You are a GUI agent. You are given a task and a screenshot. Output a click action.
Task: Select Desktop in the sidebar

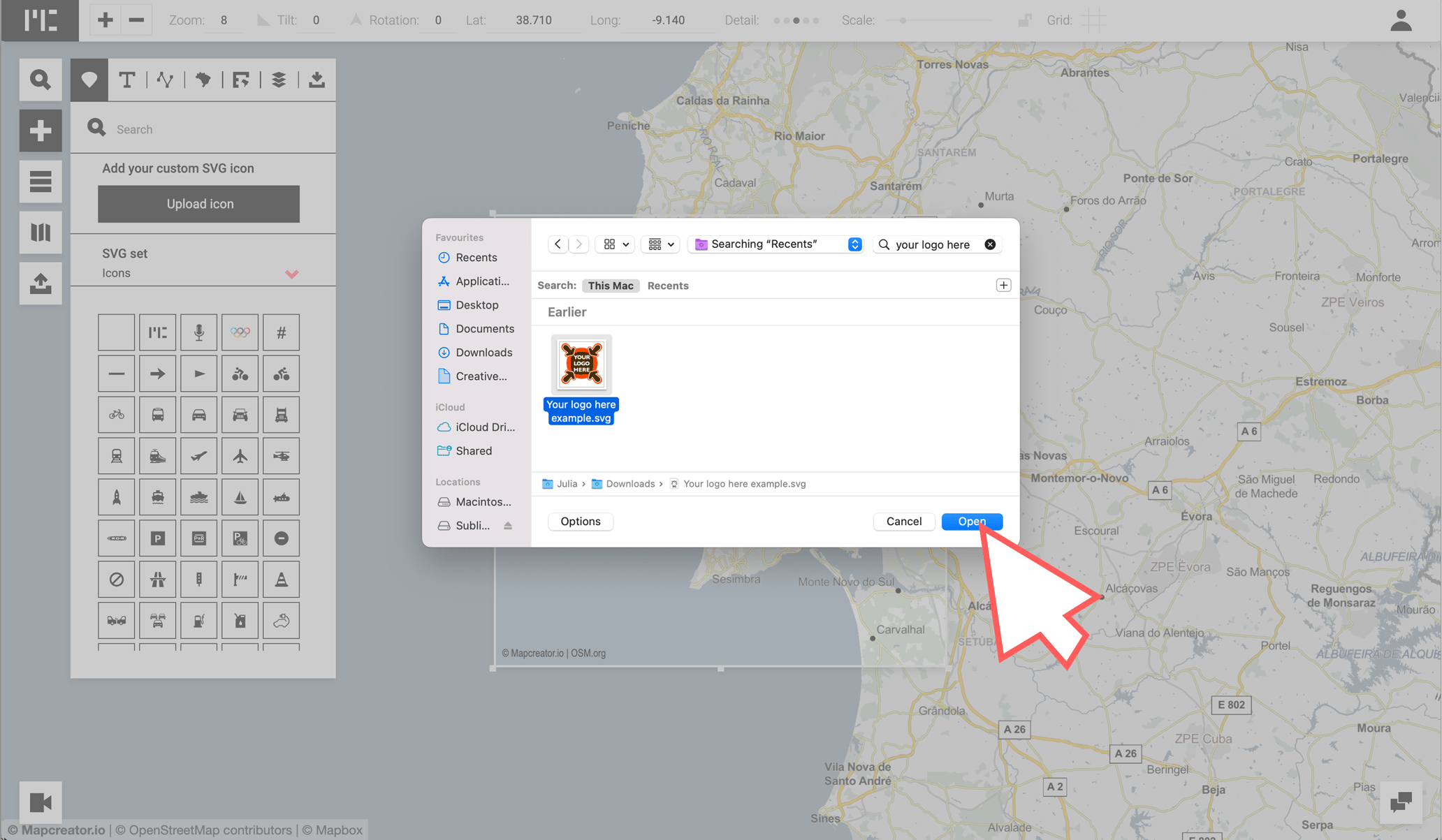click(x=476, y=305)
